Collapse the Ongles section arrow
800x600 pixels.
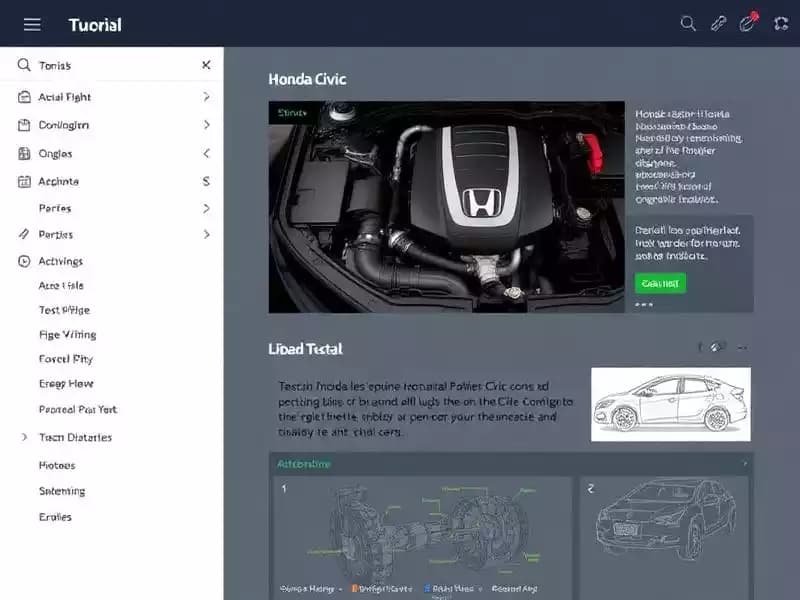206,154
